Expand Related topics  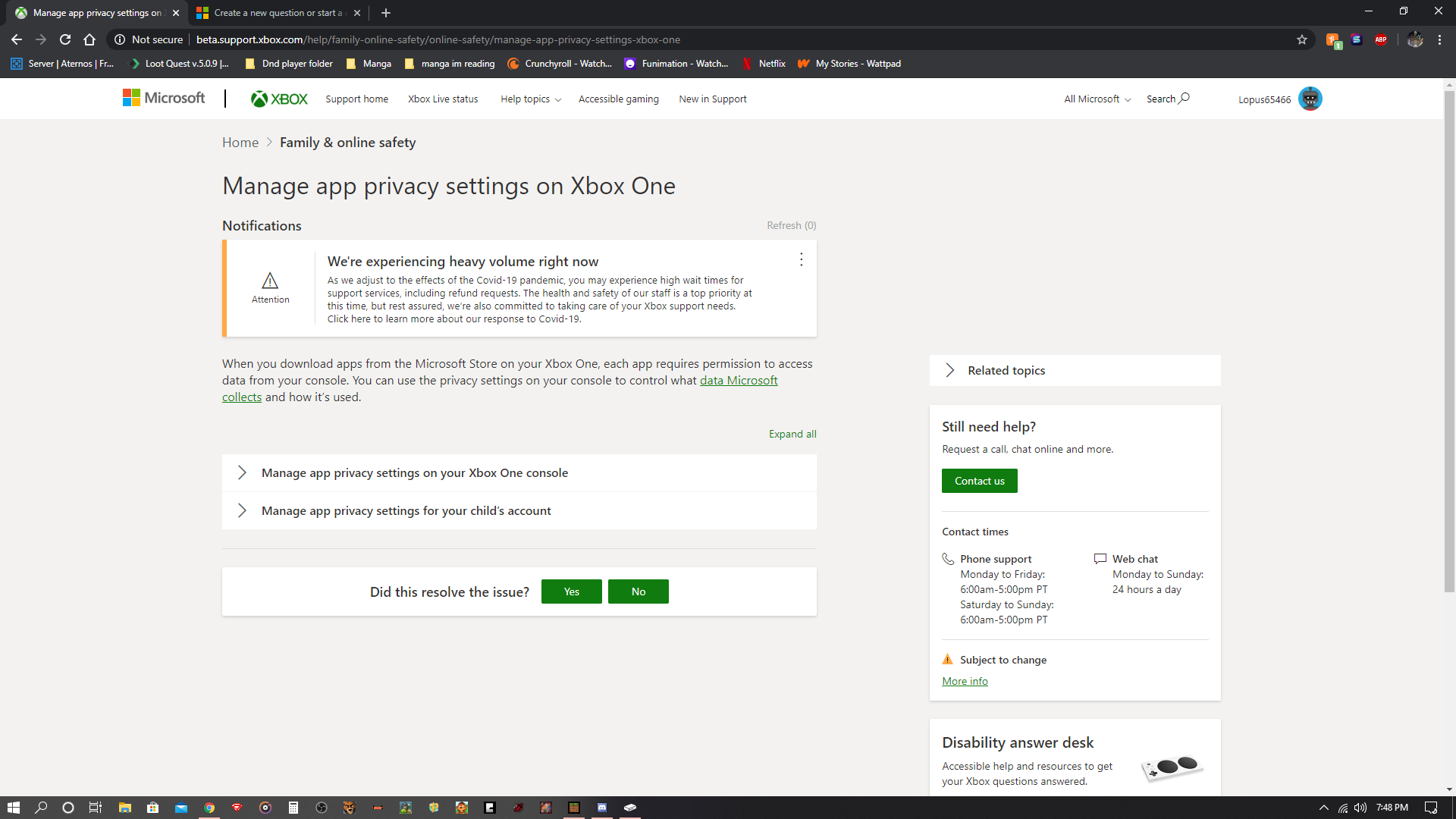click(1075, 371)
